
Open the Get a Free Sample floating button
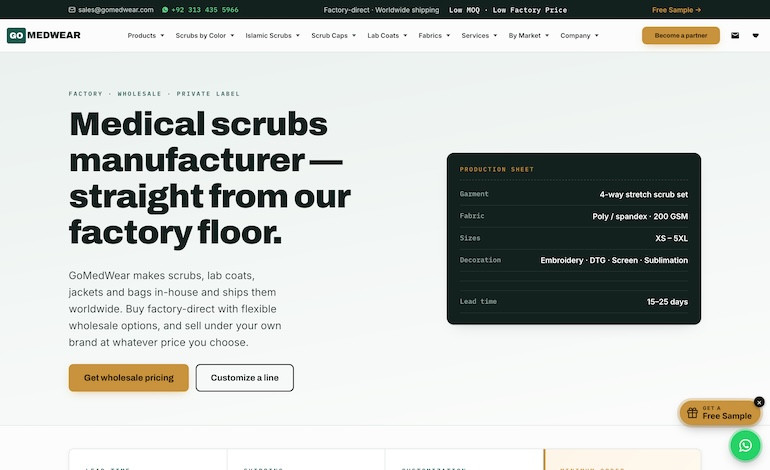click(x=720, y=413)
